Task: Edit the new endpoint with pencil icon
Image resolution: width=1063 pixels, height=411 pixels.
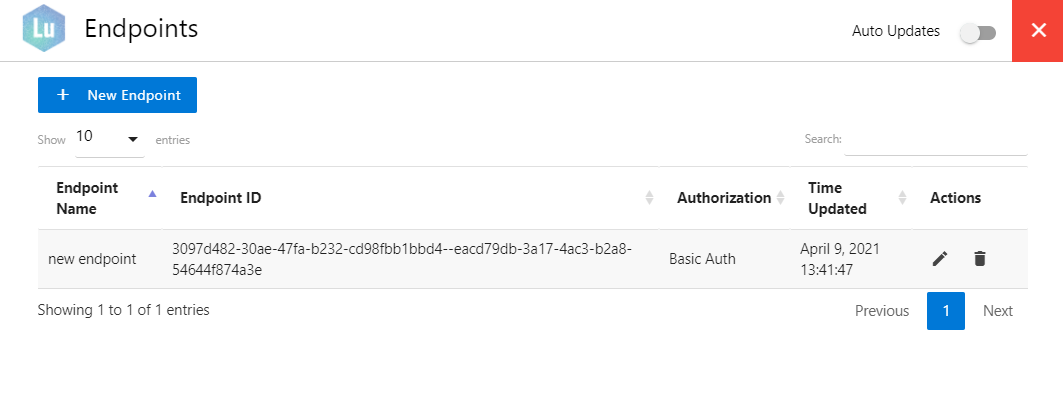Action: 939,259
